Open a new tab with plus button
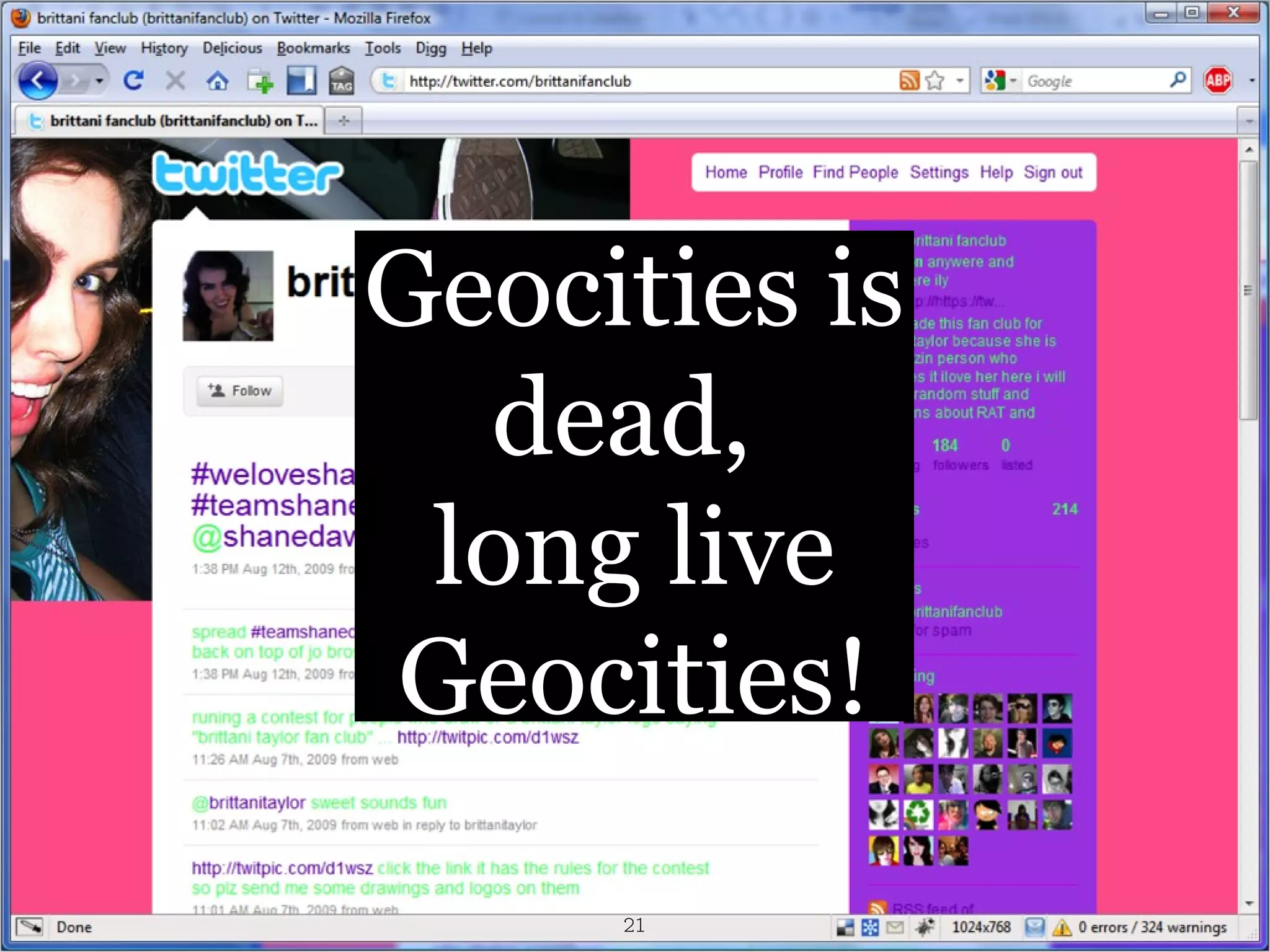The height and width of the screenshot is (952, 1270). pos(344,121)
